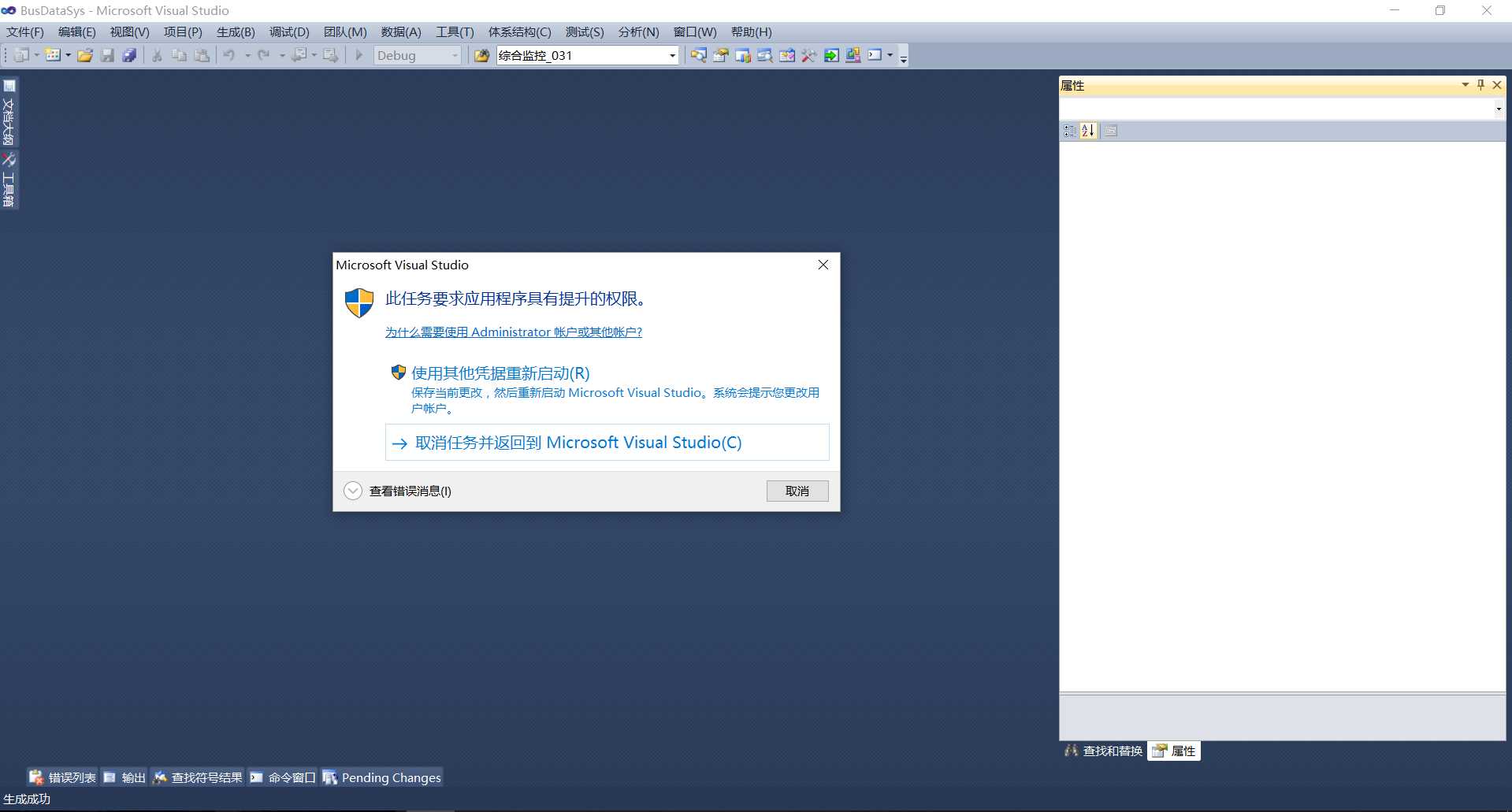Switch to the 命令窗口 tab
This screenshot has height=812, width=1512.
click(x=282, y=777)
